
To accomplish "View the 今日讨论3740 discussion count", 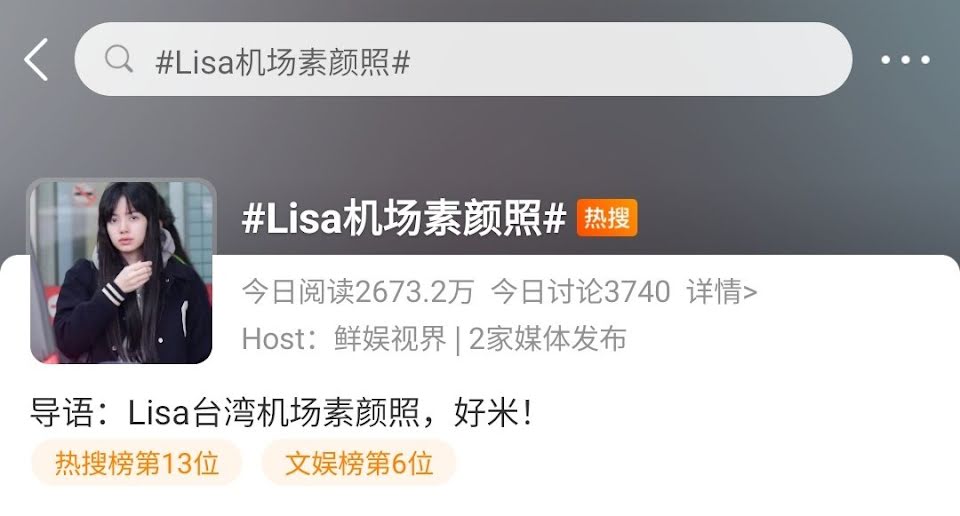I will tap(580, 291).
